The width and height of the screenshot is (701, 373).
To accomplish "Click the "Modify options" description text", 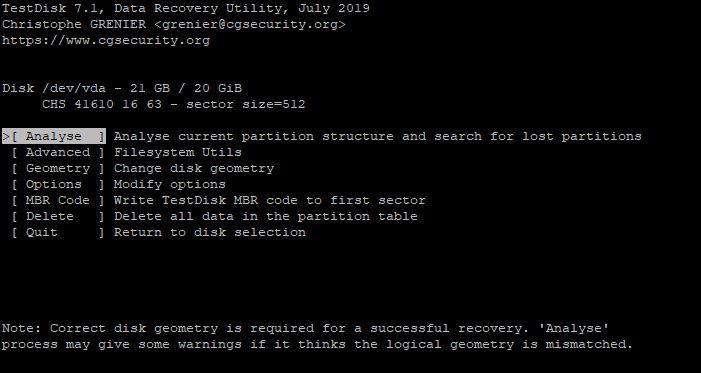I will tap(169, 184).
